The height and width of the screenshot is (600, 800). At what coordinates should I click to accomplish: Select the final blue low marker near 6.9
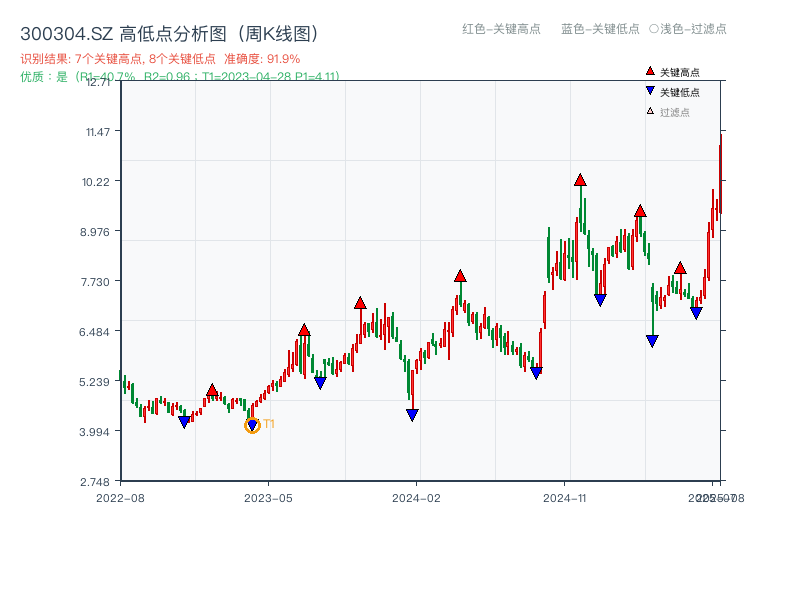pyautogui.click(x=696, y=313)
